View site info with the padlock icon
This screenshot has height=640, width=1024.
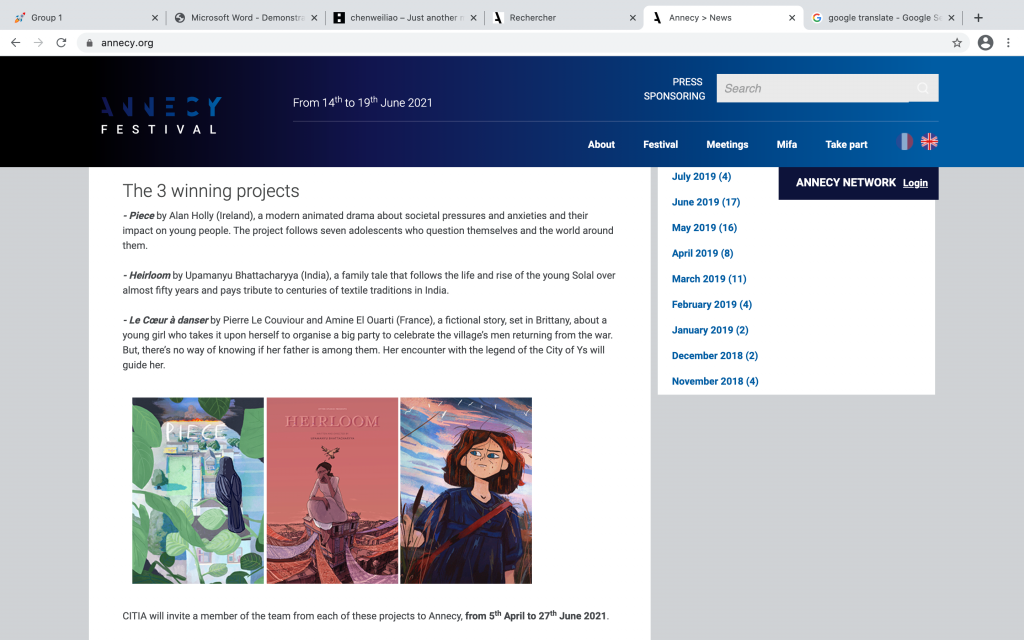[x=89, y=42]
